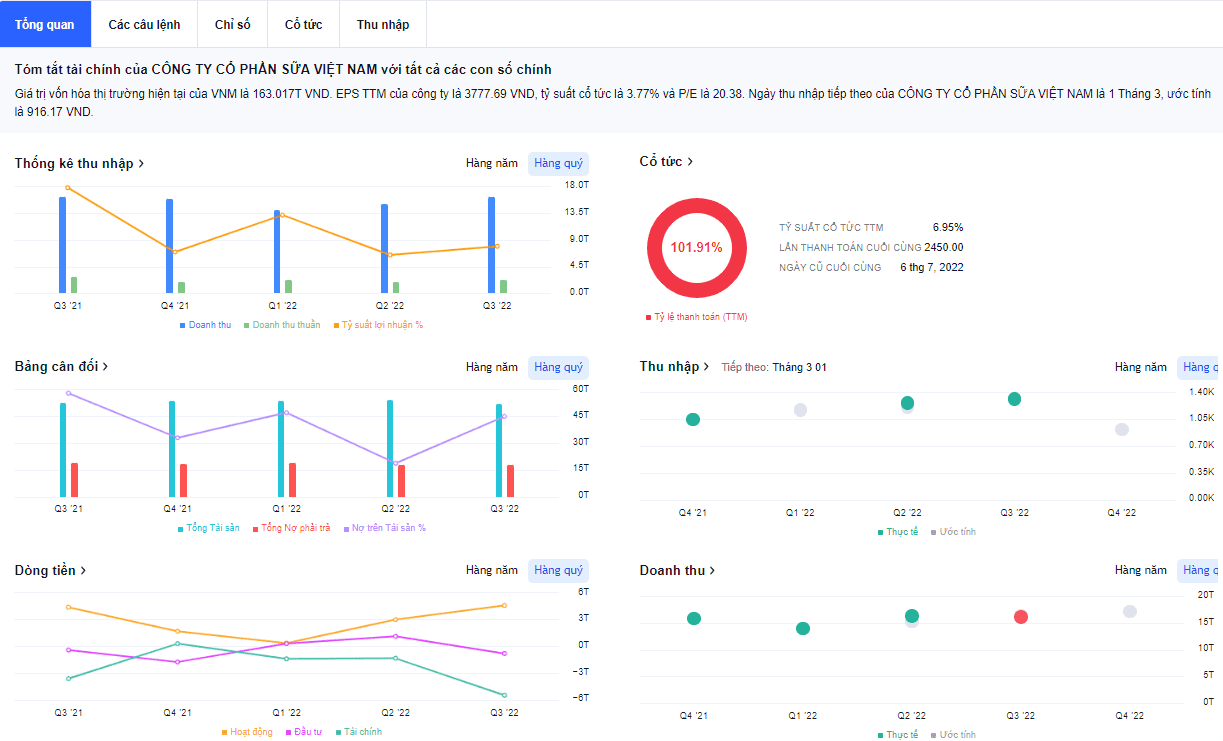Open the Bảng cân đối section heading
This screenshot has height=741, width=1223.
61,367
